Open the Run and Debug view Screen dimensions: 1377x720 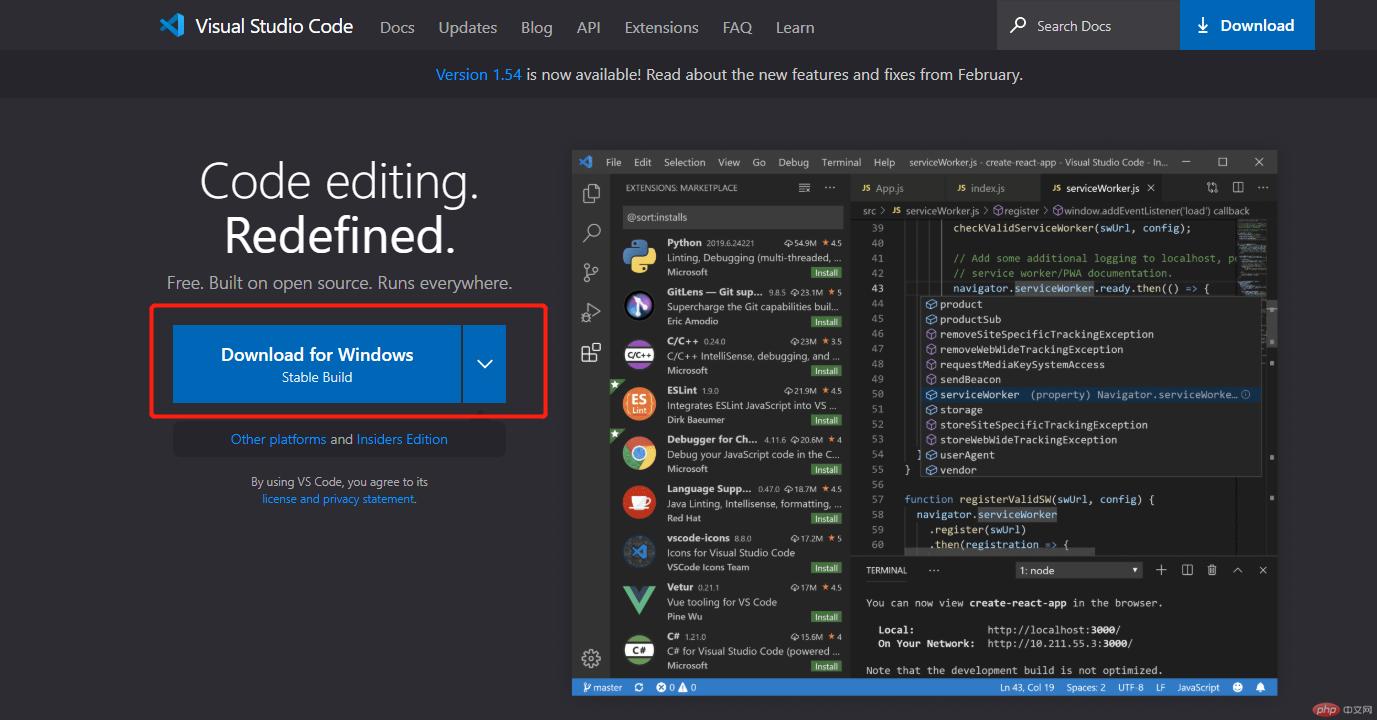click(x=591, y=311)
